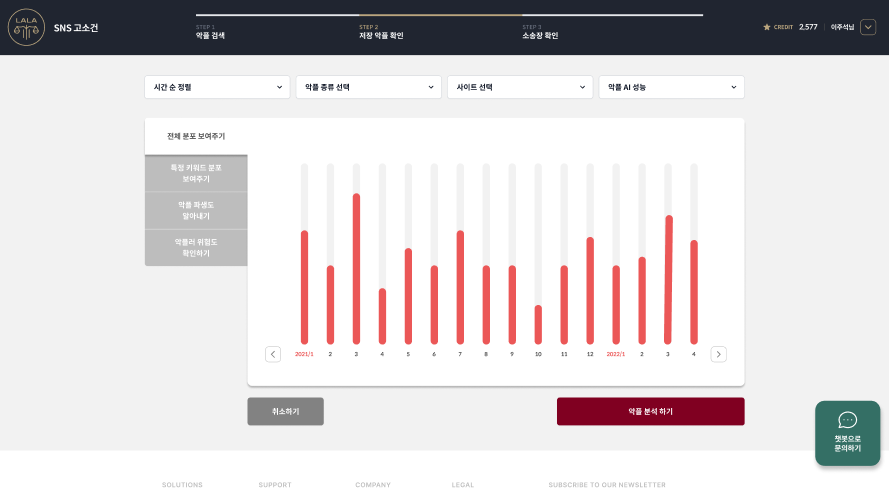The height and width of the screenshot is (494, 889).
Task: Click the tallest red bar for month 3
Action: (x=356, y=268)
